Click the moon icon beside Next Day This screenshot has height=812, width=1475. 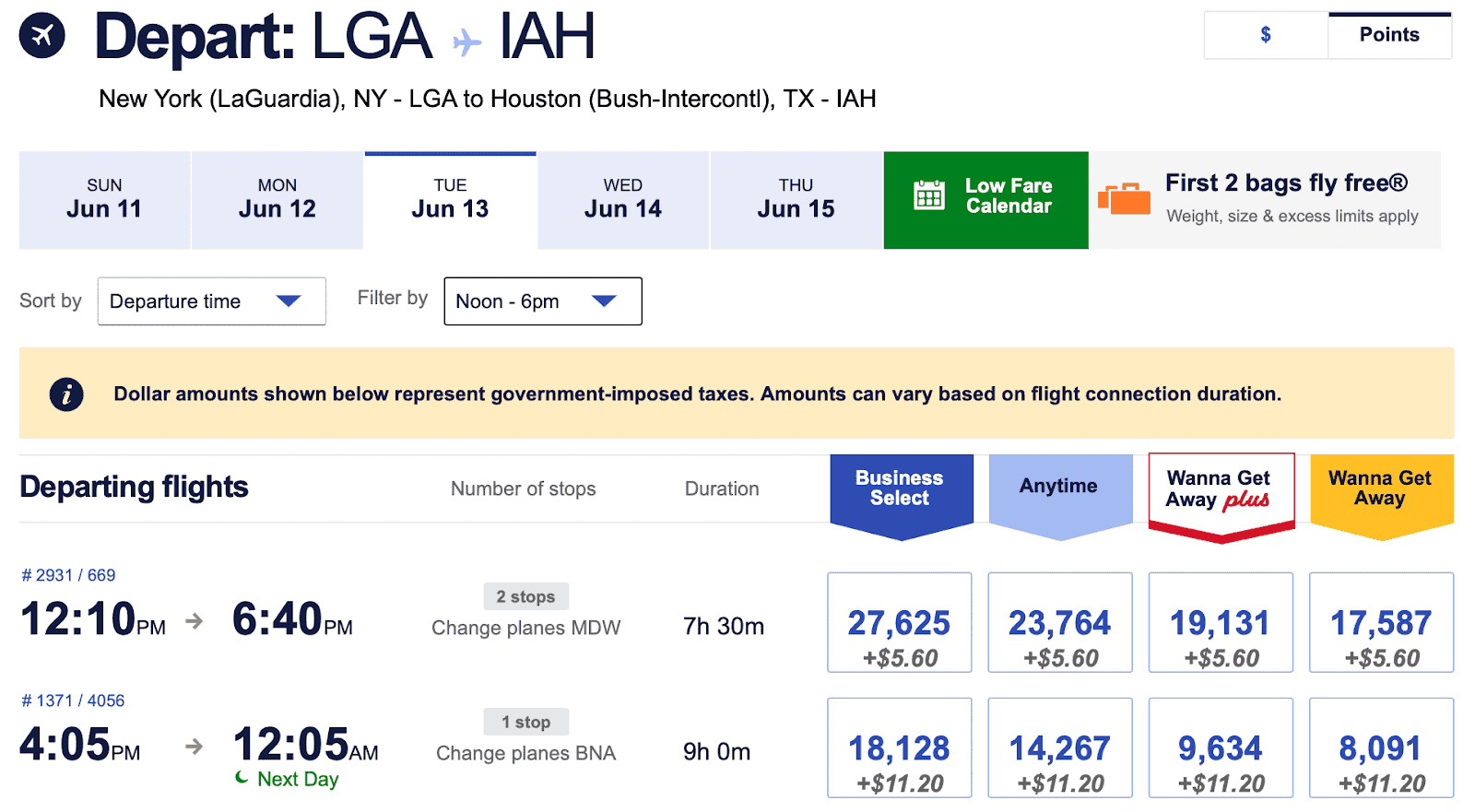tap(242, 778)
